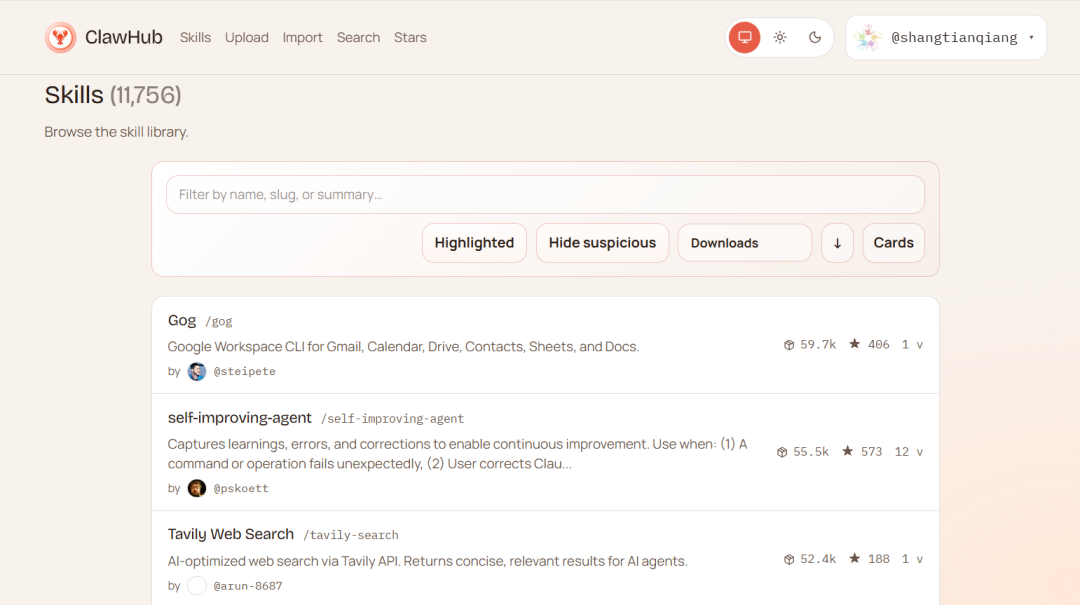Click the ClawHub lobster logo icon
This screenshot has height=605, width=1080.
point(61,37)
